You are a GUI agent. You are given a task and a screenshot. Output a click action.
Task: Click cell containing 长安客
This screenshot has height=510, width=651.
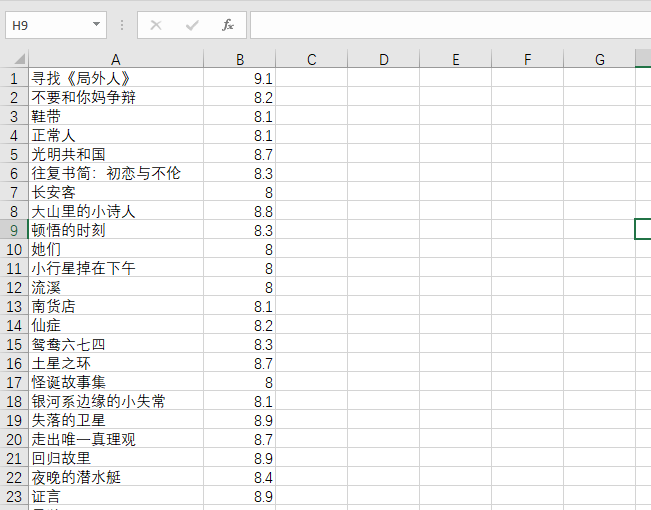coord(116,192)
